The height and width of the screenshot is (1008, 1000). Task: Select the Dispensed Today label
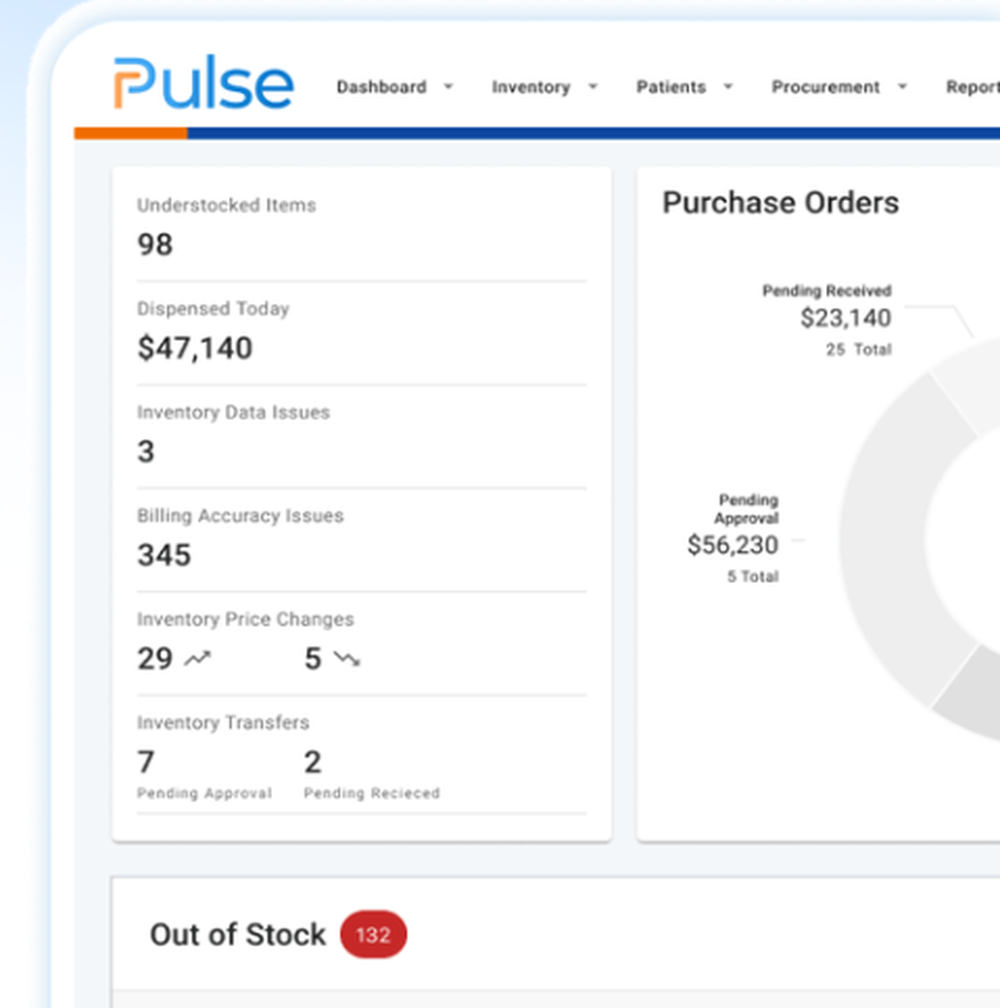[213, 309]
